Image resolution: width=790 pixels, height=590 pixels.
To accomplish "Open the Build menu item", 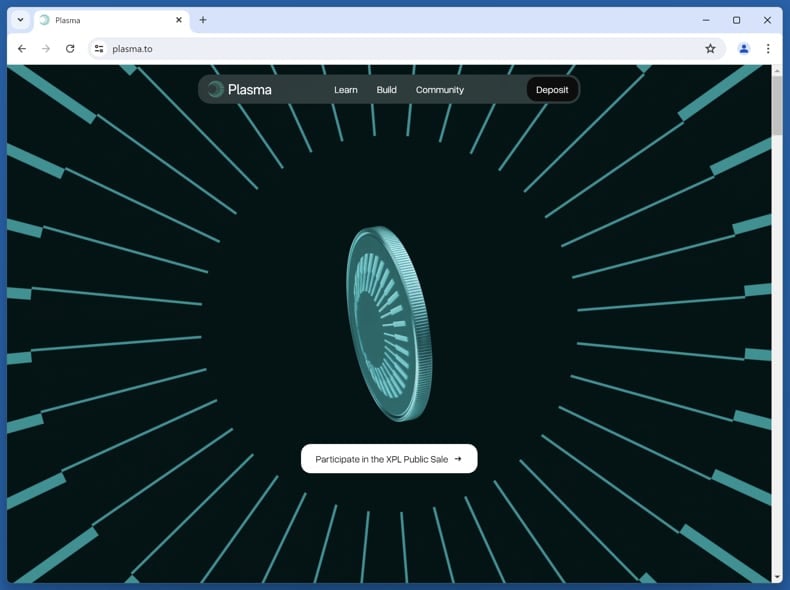I will click(x=386, y=90).
